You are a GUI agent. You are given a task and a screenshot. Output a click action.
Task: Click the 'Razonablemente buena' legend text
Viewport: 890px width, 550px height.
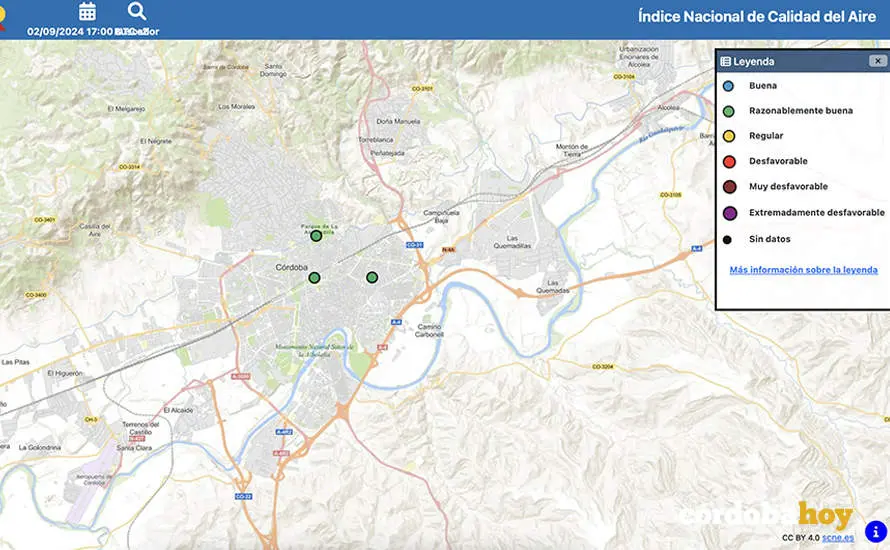pyautogui.click(x=800, y=111)
